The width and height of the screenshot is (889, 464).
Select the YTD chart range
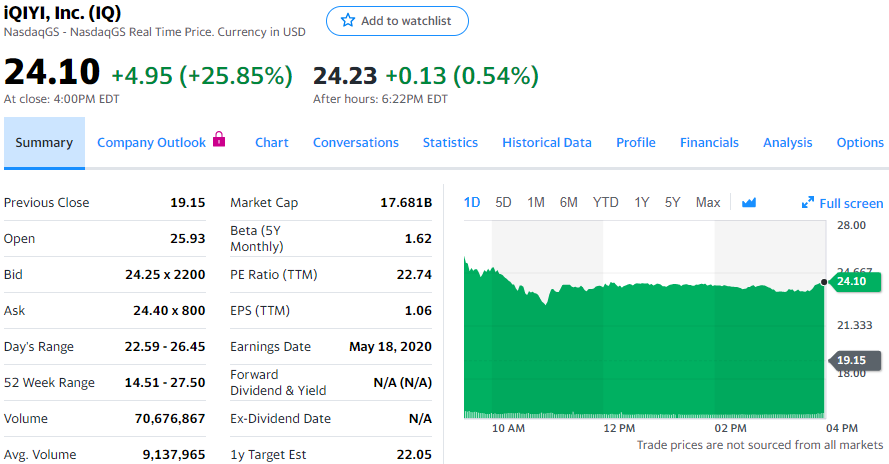[606, 203]
